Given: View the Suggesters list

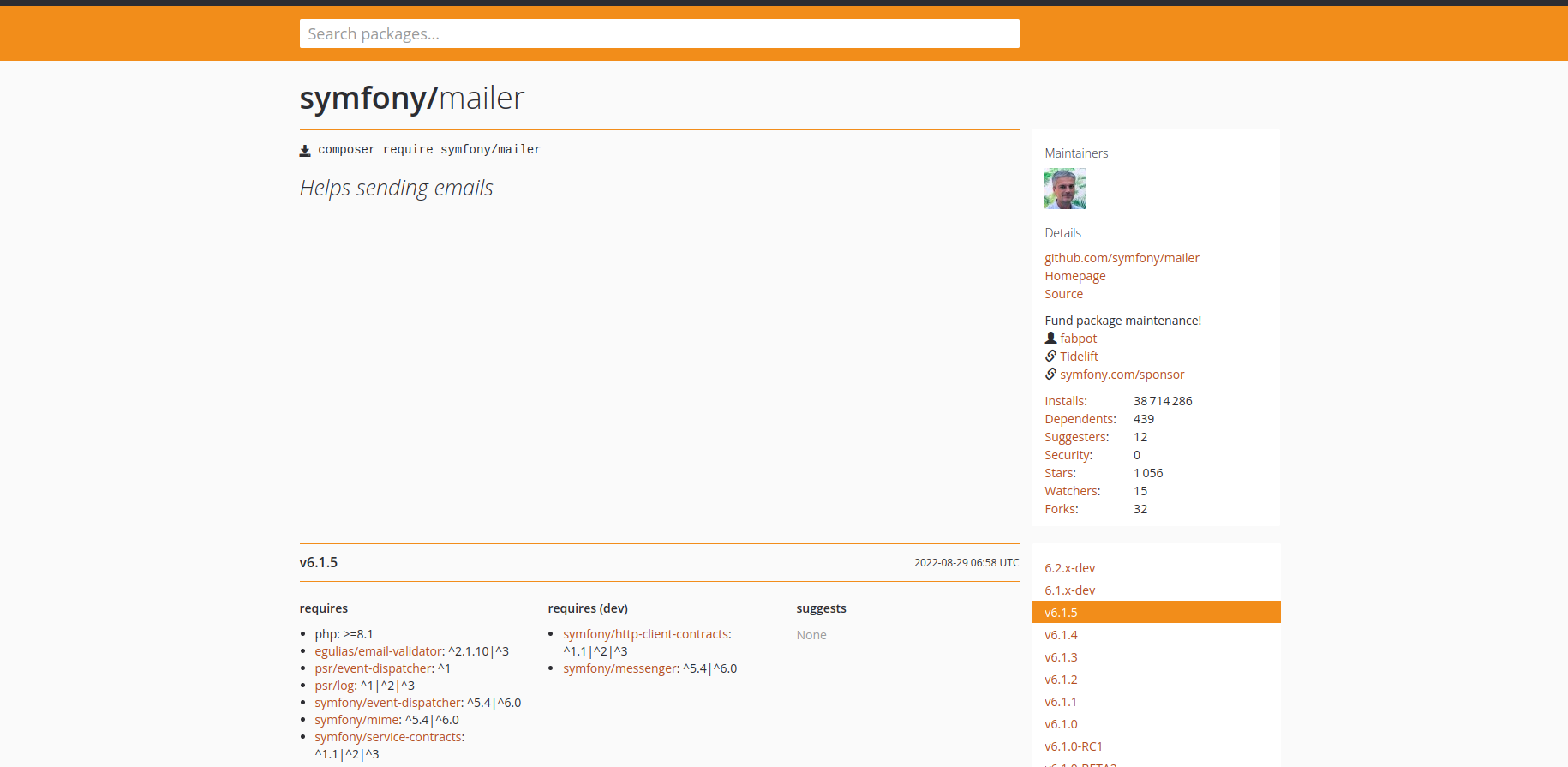Looking at the screenshot, I should tap(1076, 437).
